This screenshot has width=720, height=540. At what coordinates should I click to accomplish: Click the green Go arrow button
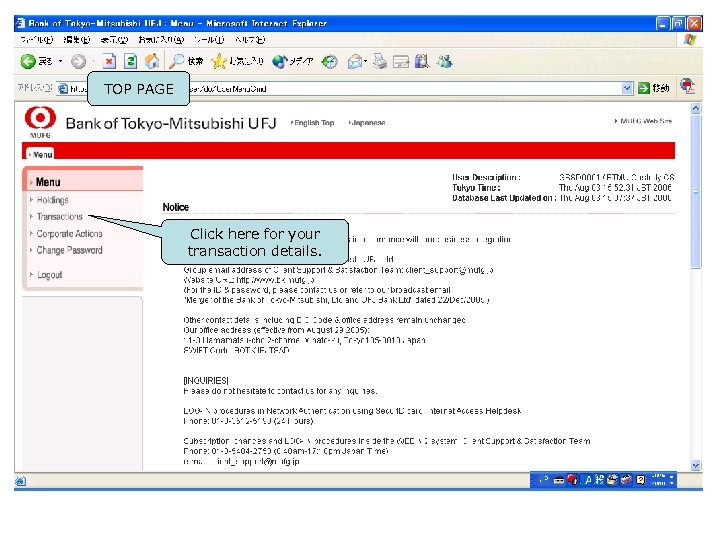point(644,88)
